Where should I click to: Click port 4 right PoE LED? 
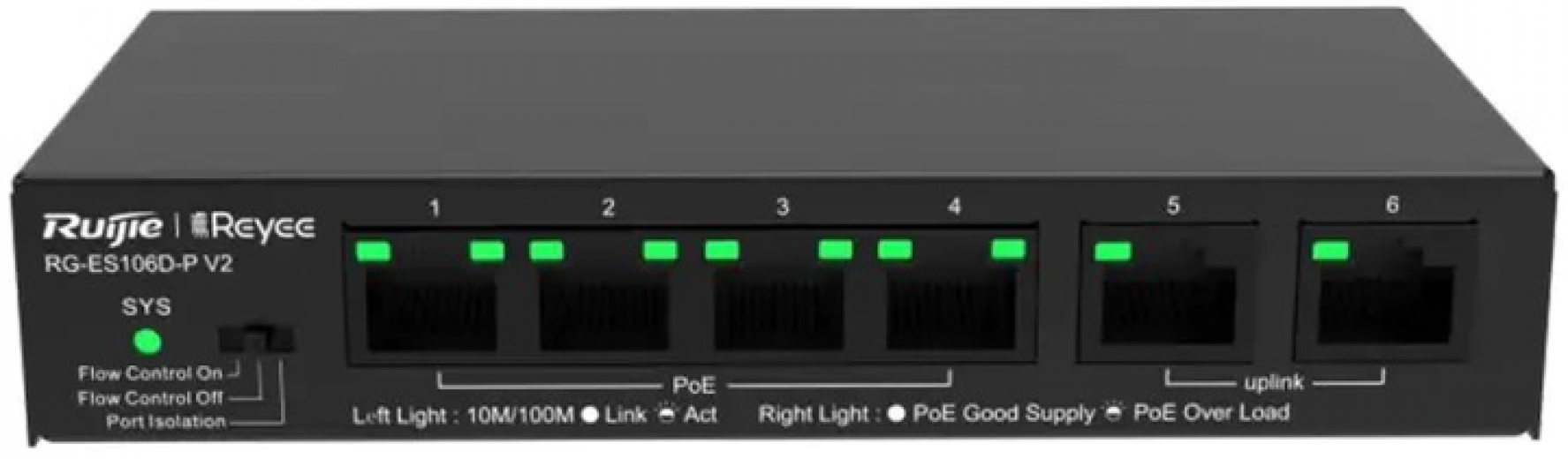click(x=1008, y=250)
